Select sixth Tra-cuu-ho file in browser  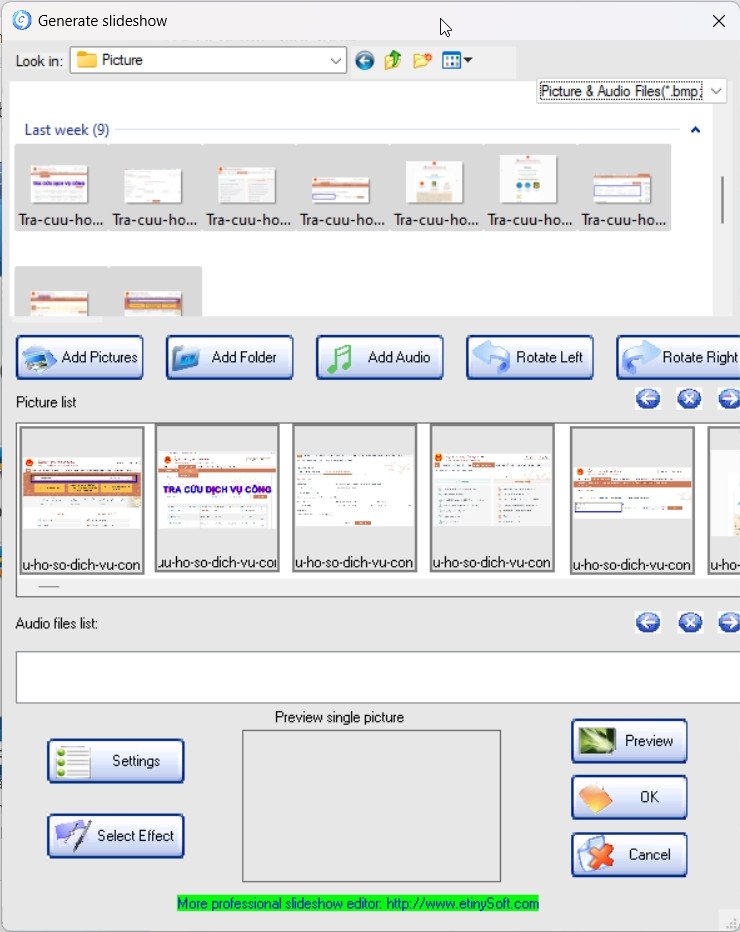(530, 187)
